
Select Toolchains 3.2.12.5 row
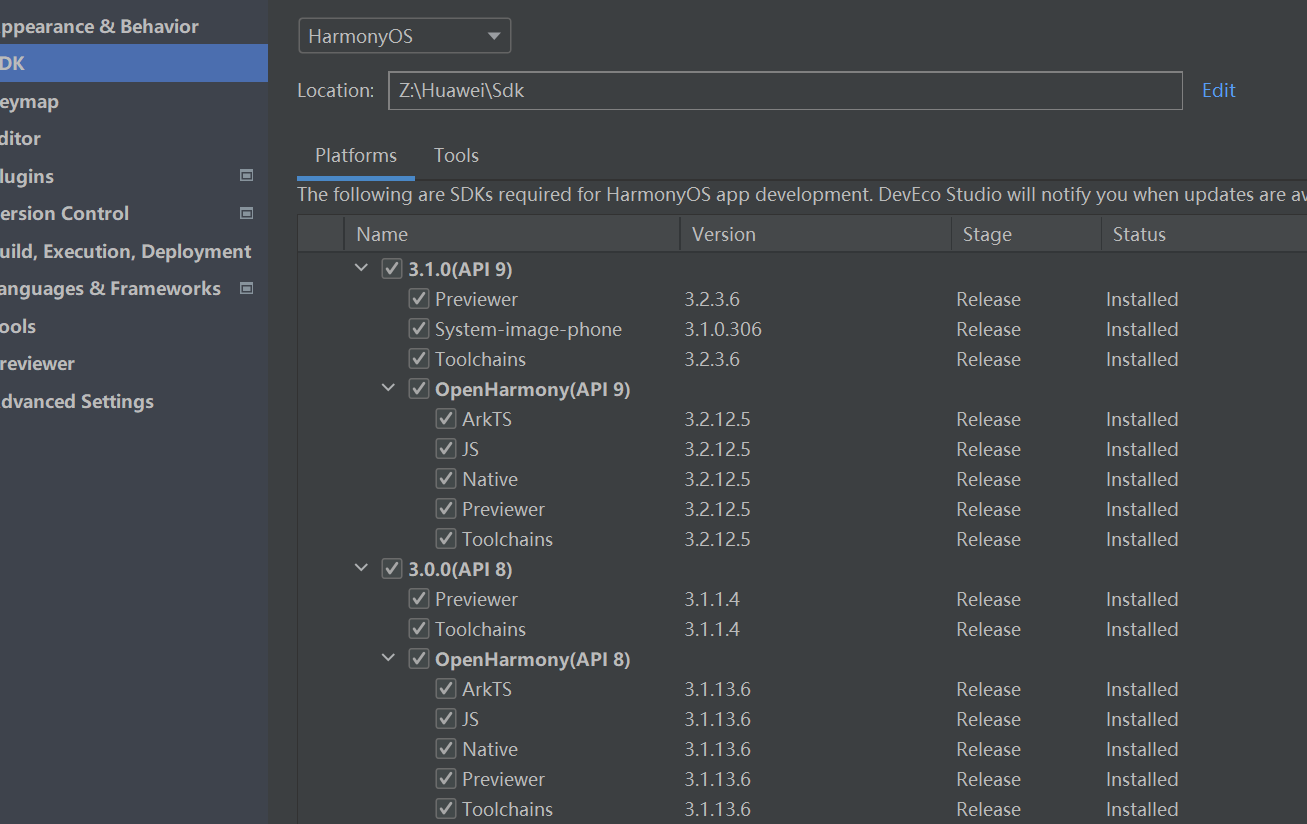[802, 539]
